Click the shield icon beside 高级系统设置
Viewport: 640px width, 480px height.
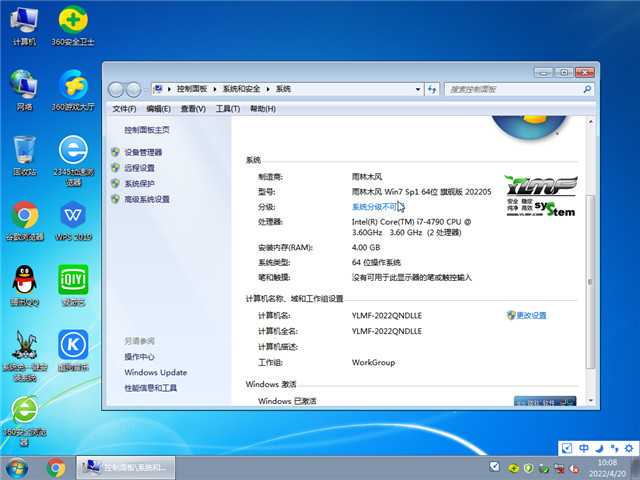point(115,199)
